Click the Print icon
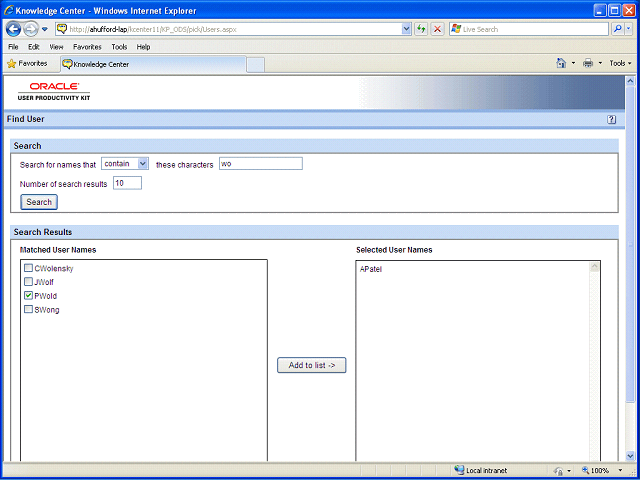This screenshot has height=480, width=640. [x=588, y=63]
